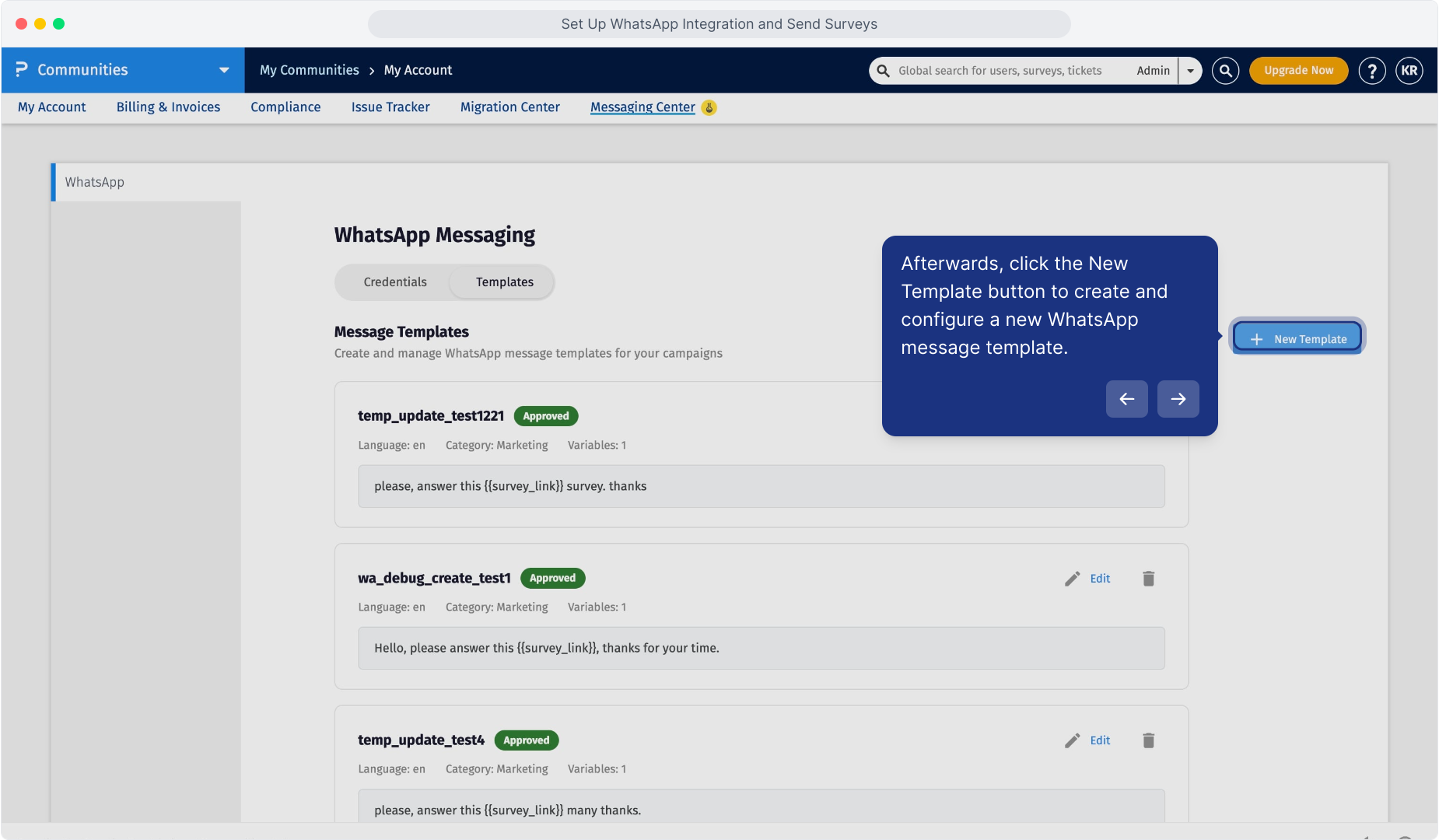Delete the wa_debug_create_test1 template
Viewport: 1439px width, 840px height.
pyautogui.click(x=1149, y=579)
